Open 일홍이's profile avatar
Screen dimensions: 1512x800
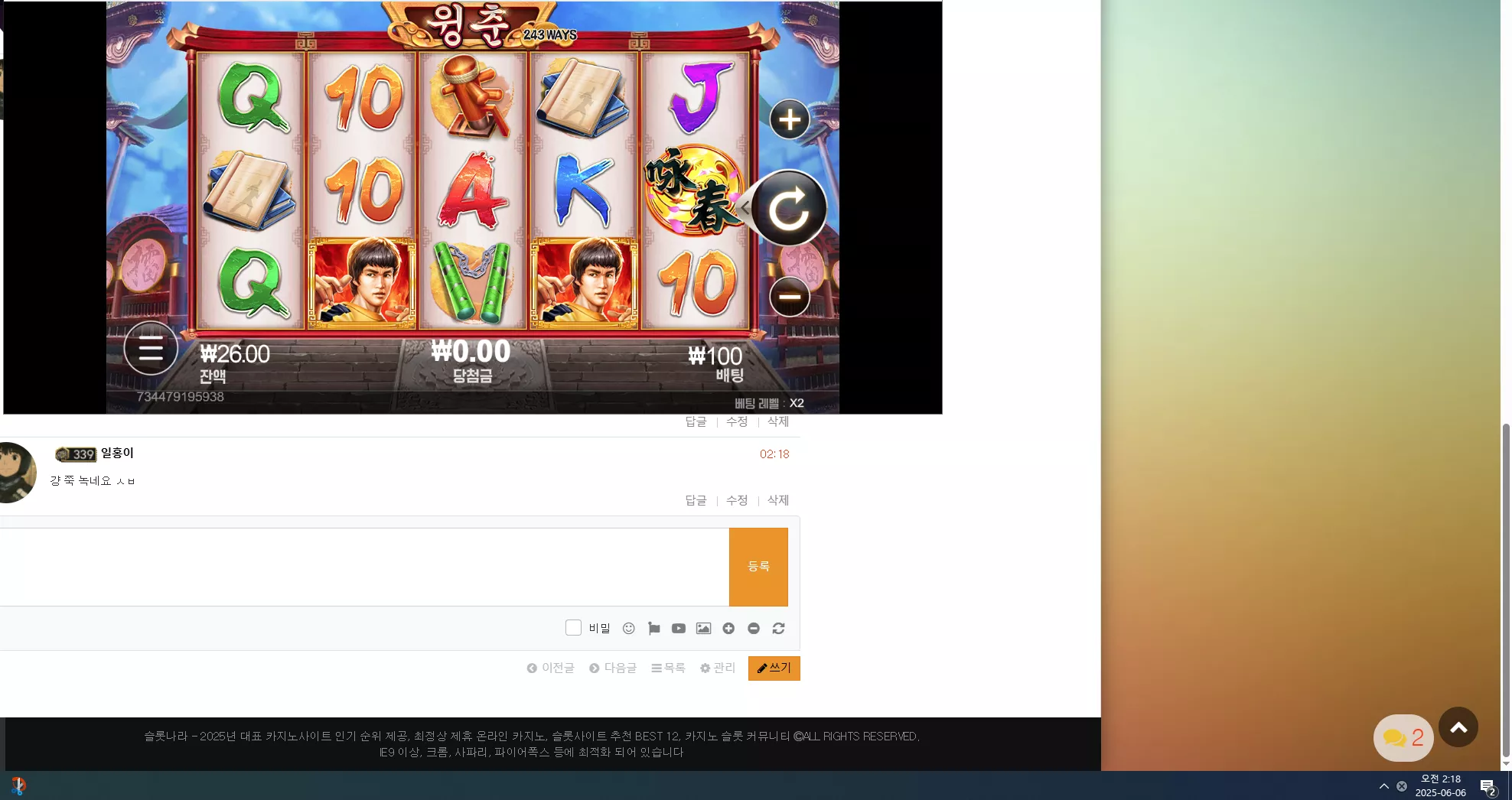(17, 473)
